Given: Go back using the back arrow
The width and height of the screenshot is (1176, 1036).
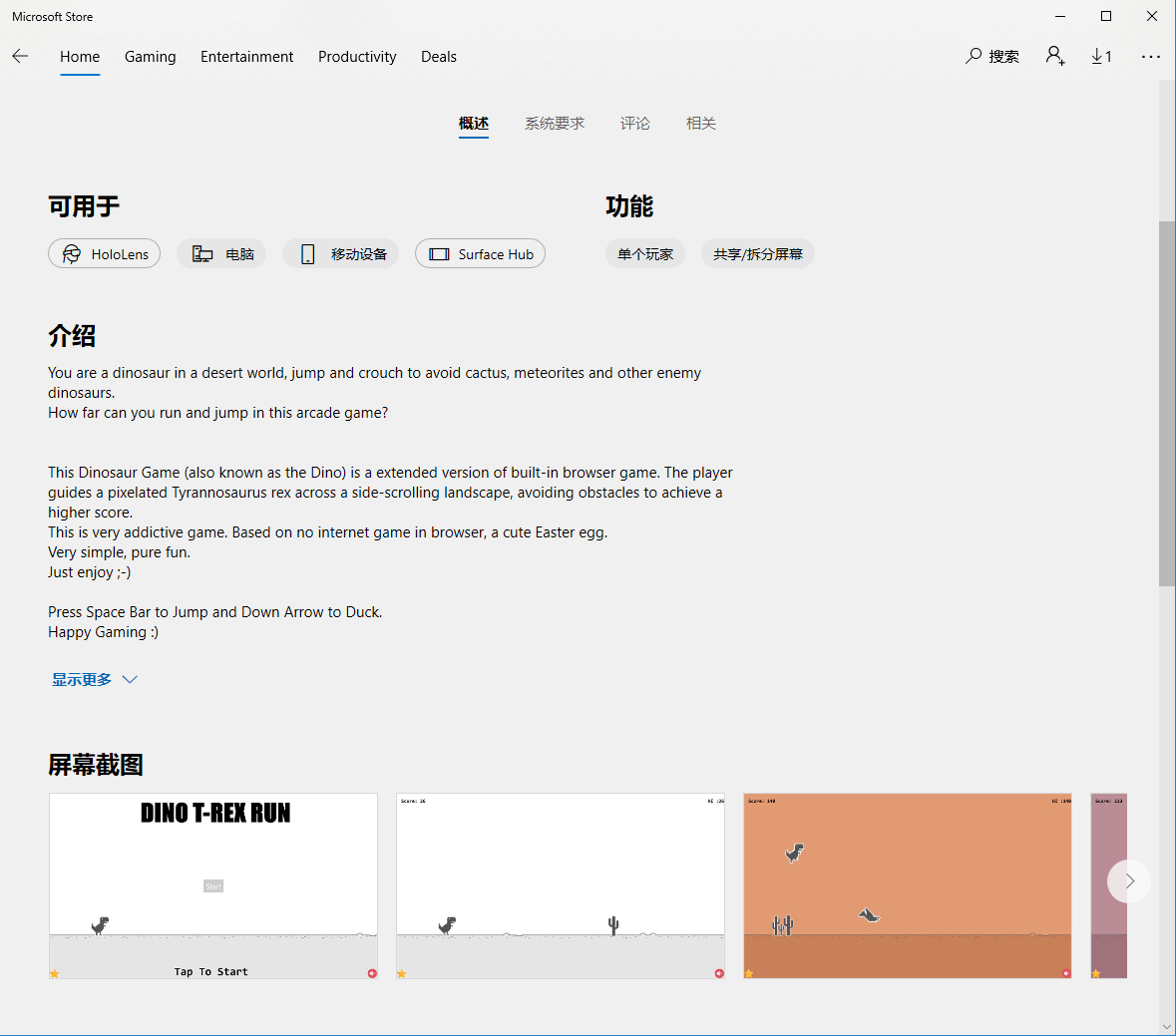Looking at the screenshot, I should coord(20,56).
